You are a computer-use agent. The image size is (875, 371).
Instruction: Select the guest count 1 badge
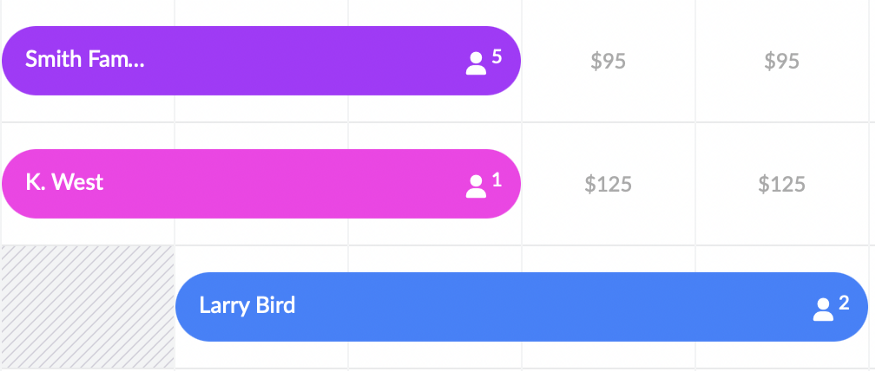point(497,179)
